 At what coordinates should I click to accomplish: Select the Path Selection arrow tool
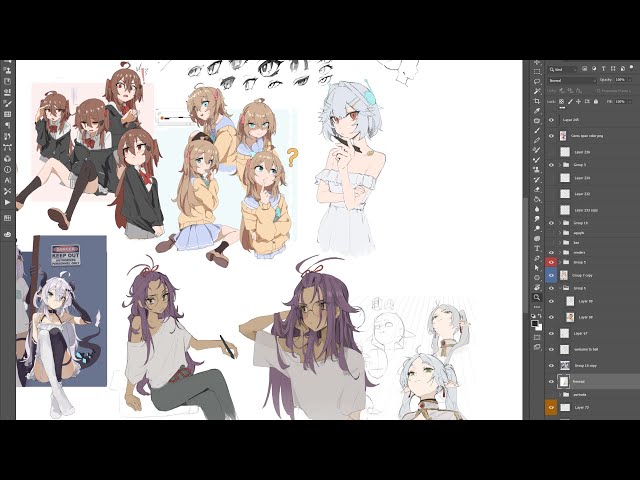(x=537, y=268)
